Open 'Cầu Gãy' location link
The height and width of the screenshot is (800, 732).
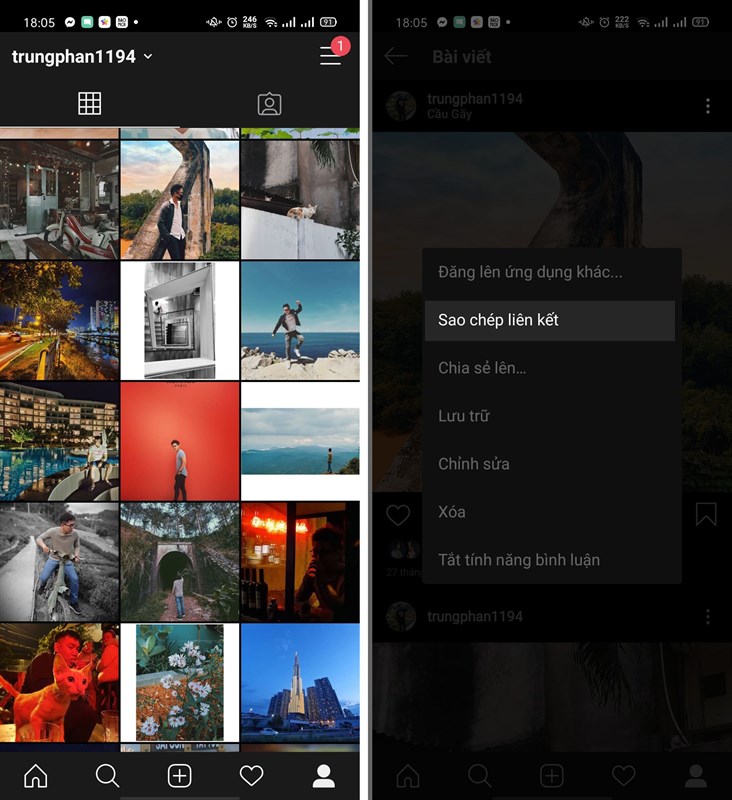449,114
